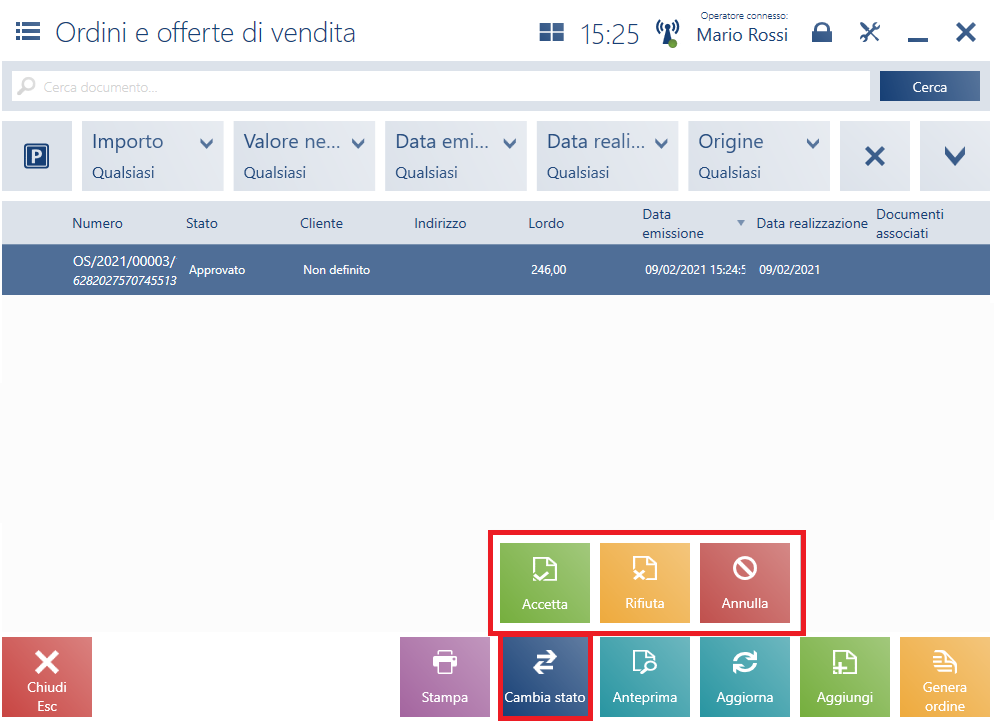Open the Data realizzazione filter dropdown
The height and width of the screenshot is (724, 998).
pos(607,156)
